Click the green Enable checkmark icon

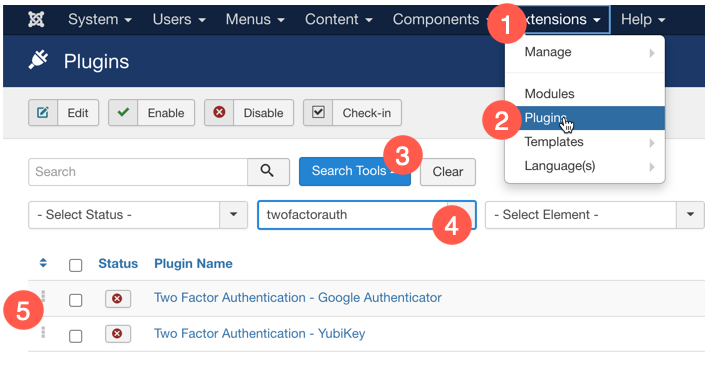[x=123, y=112]
